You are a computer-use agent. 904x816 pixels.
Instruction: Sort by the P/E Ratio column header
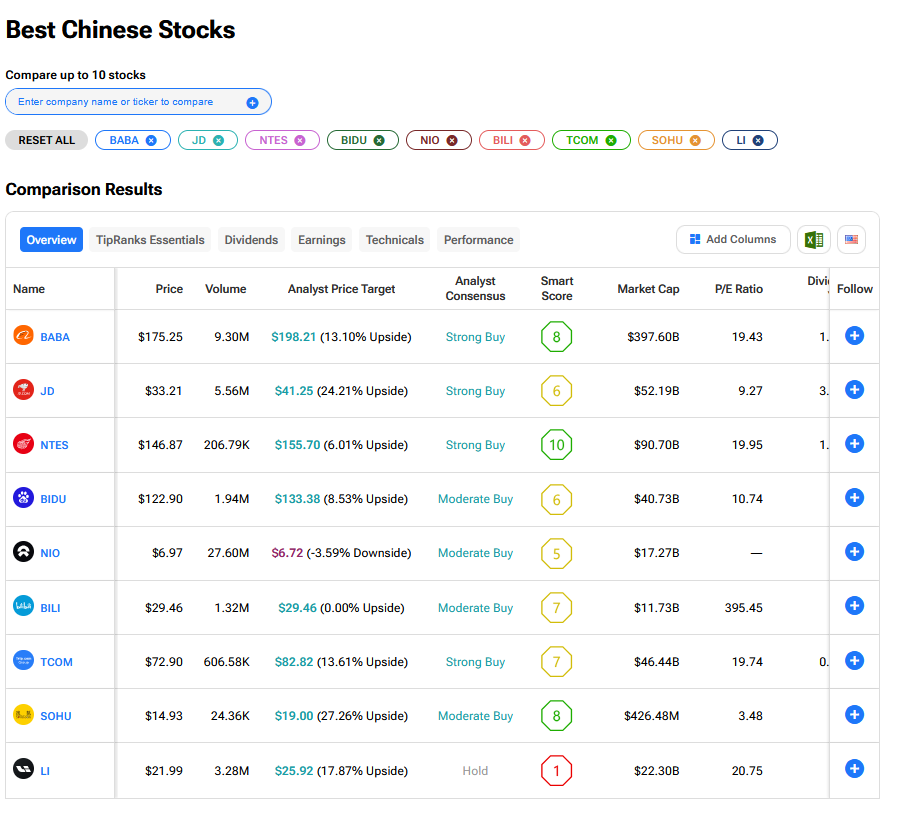(738, 289)
